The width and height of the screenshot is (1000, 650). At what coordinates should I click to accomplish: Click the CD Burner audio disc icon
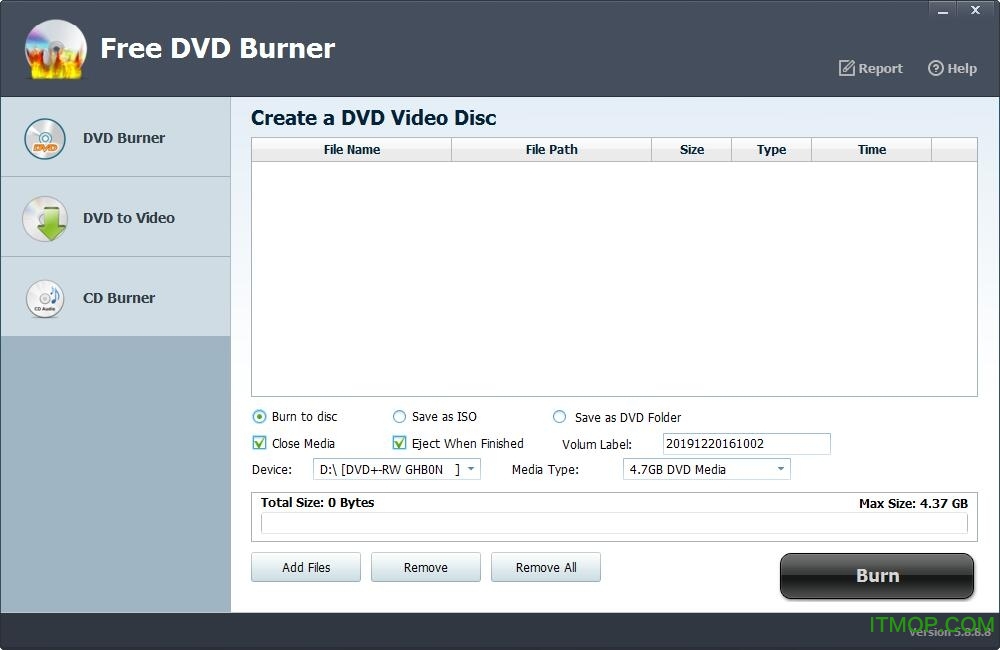45,299
